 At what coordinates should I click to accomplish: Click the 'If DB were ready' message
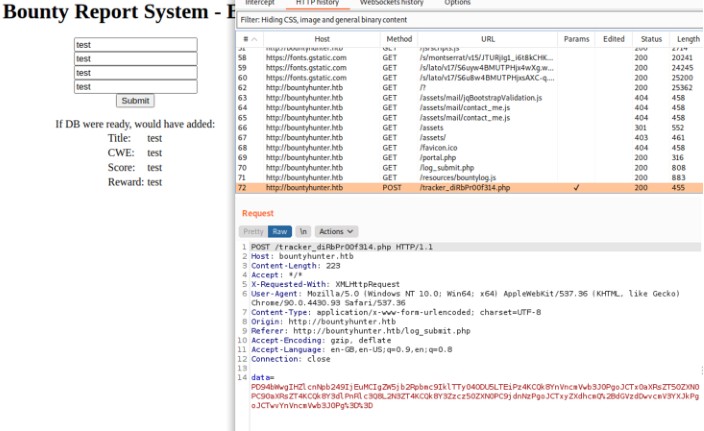[x=135, y=124]
